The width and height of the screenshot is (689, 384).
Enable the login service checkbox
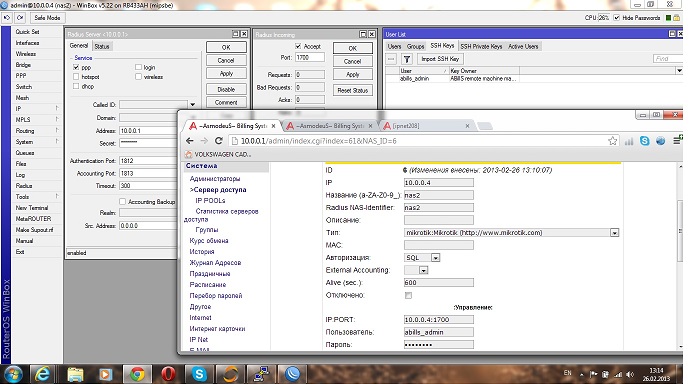pos(138,67)
